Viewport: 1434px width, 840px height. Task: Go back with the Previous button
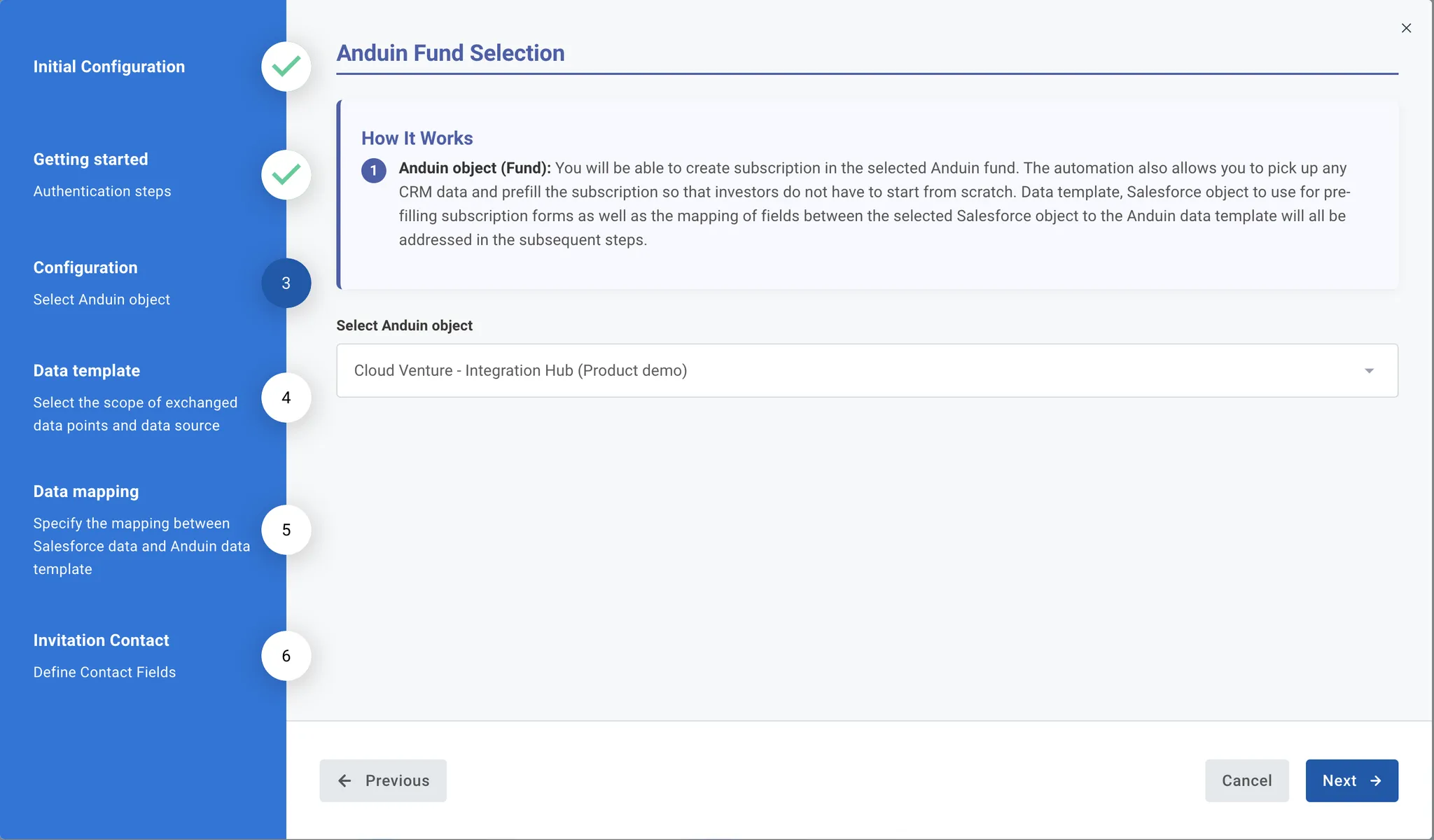coord(383,780)
